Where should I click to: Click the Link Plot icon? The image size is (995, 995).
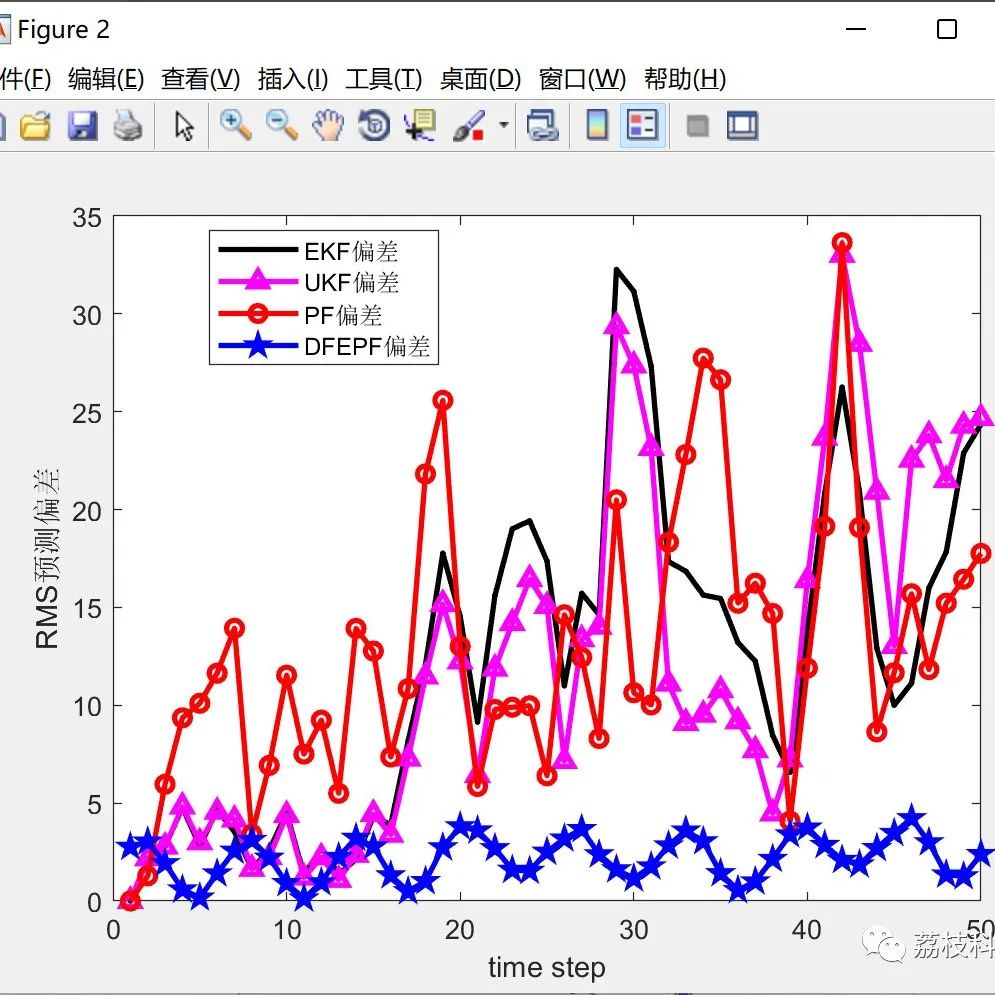click(543, 125)
